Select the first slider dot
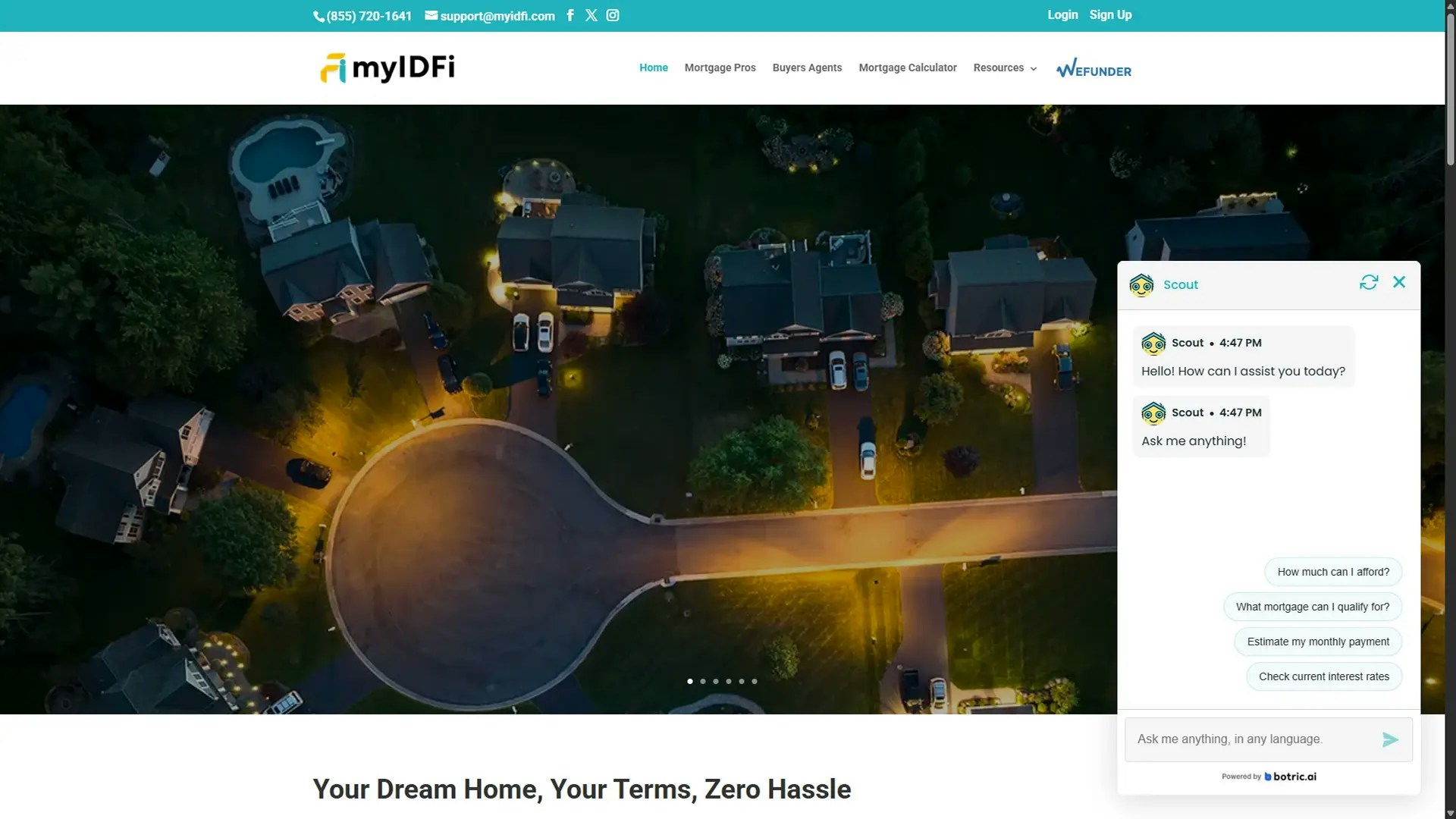 click(689, 681)
